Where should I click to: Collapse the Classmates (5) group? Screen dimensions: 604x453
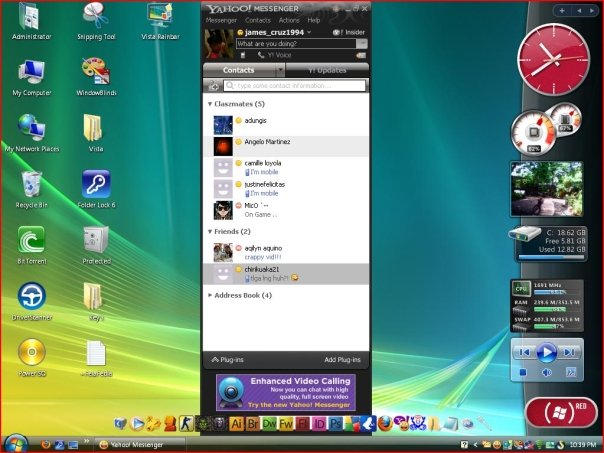(210, 104)
